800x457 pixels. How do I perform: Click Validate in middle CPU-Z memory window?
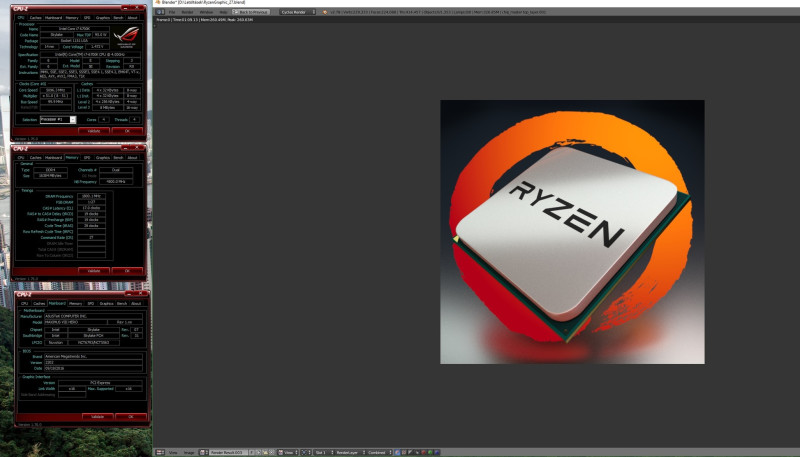click(x=94, y=271)
